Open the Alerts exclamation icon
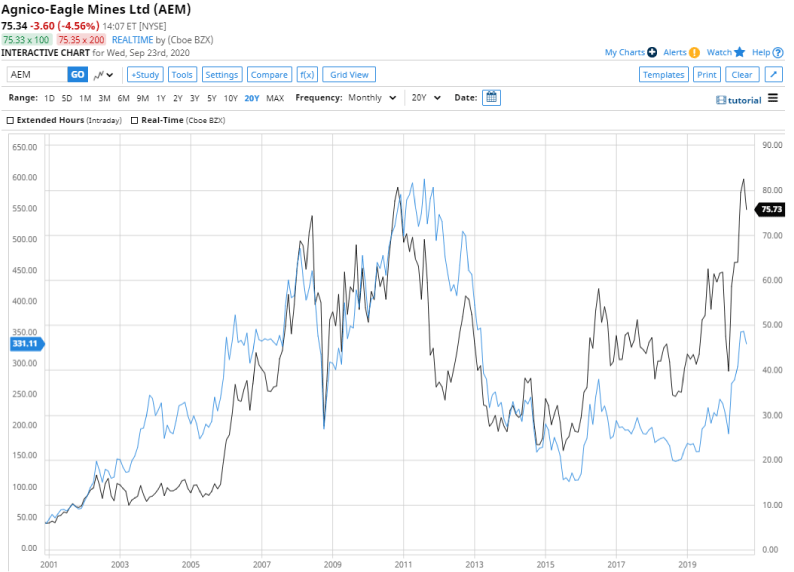The width and height of the screenshot is (794, 572). (694, 52)
